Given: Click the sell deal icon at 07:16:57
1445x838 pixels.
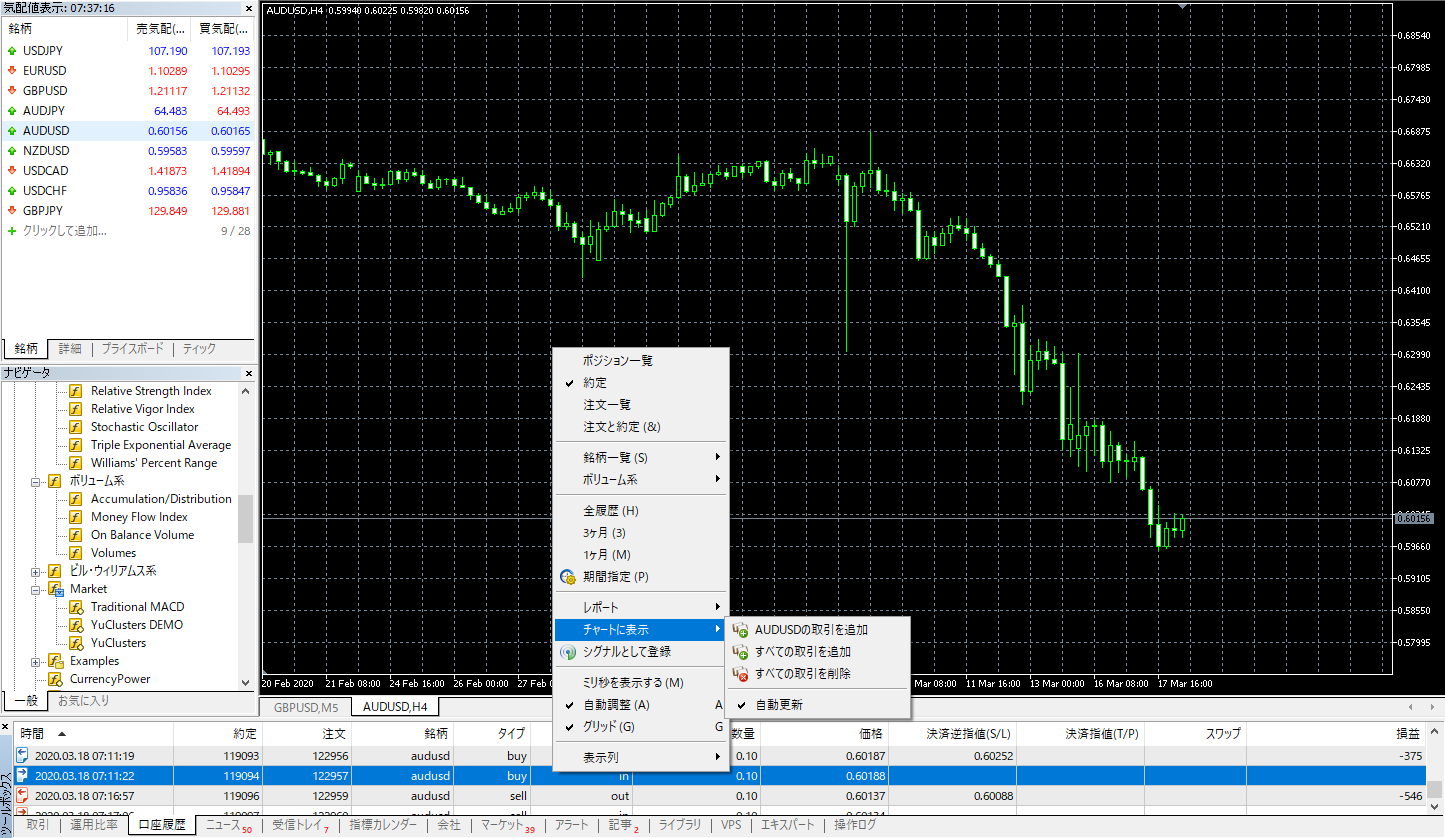Looking at the screenshot, I should pos(22,796).
